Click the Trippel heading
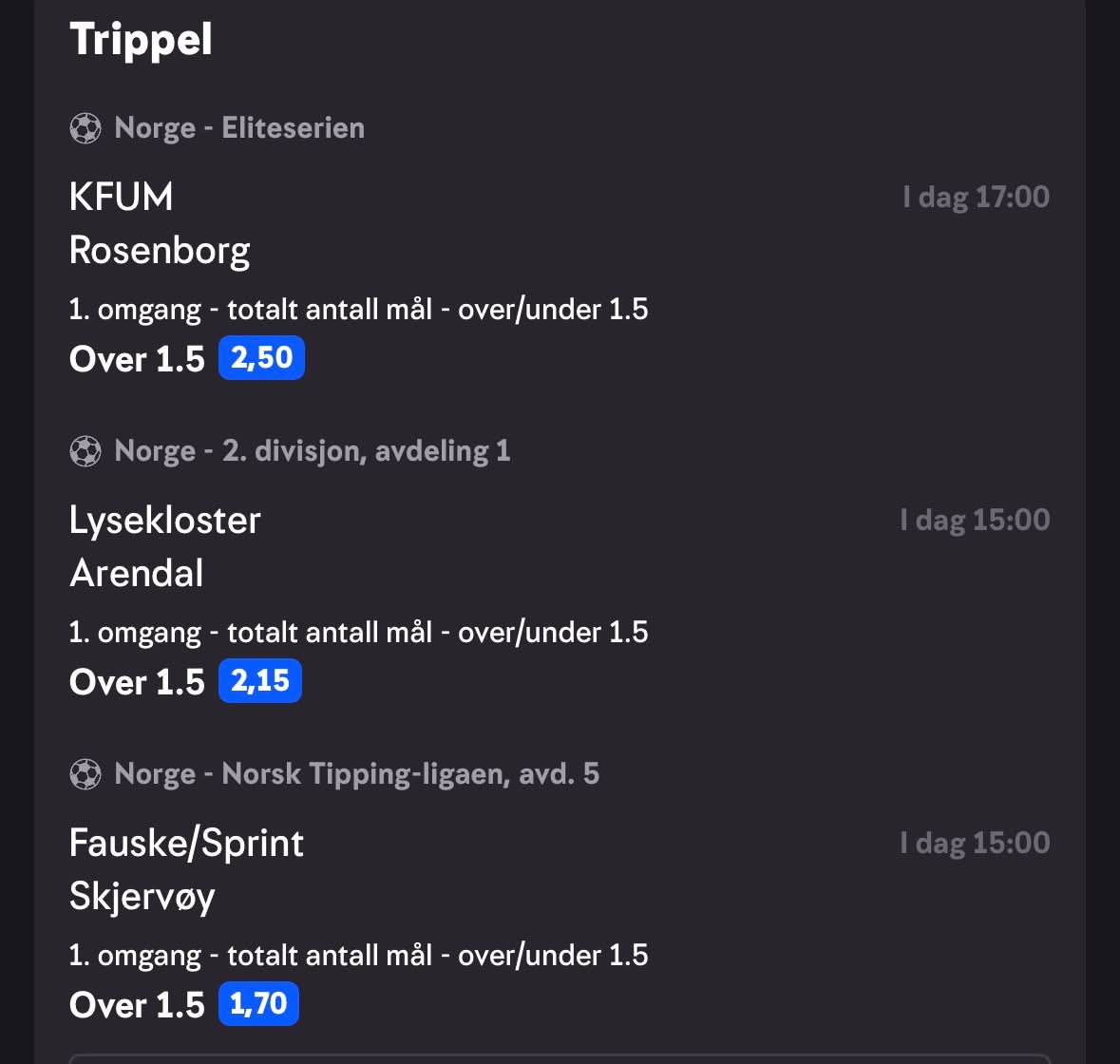1120x1064 pixels. point(141,39)
